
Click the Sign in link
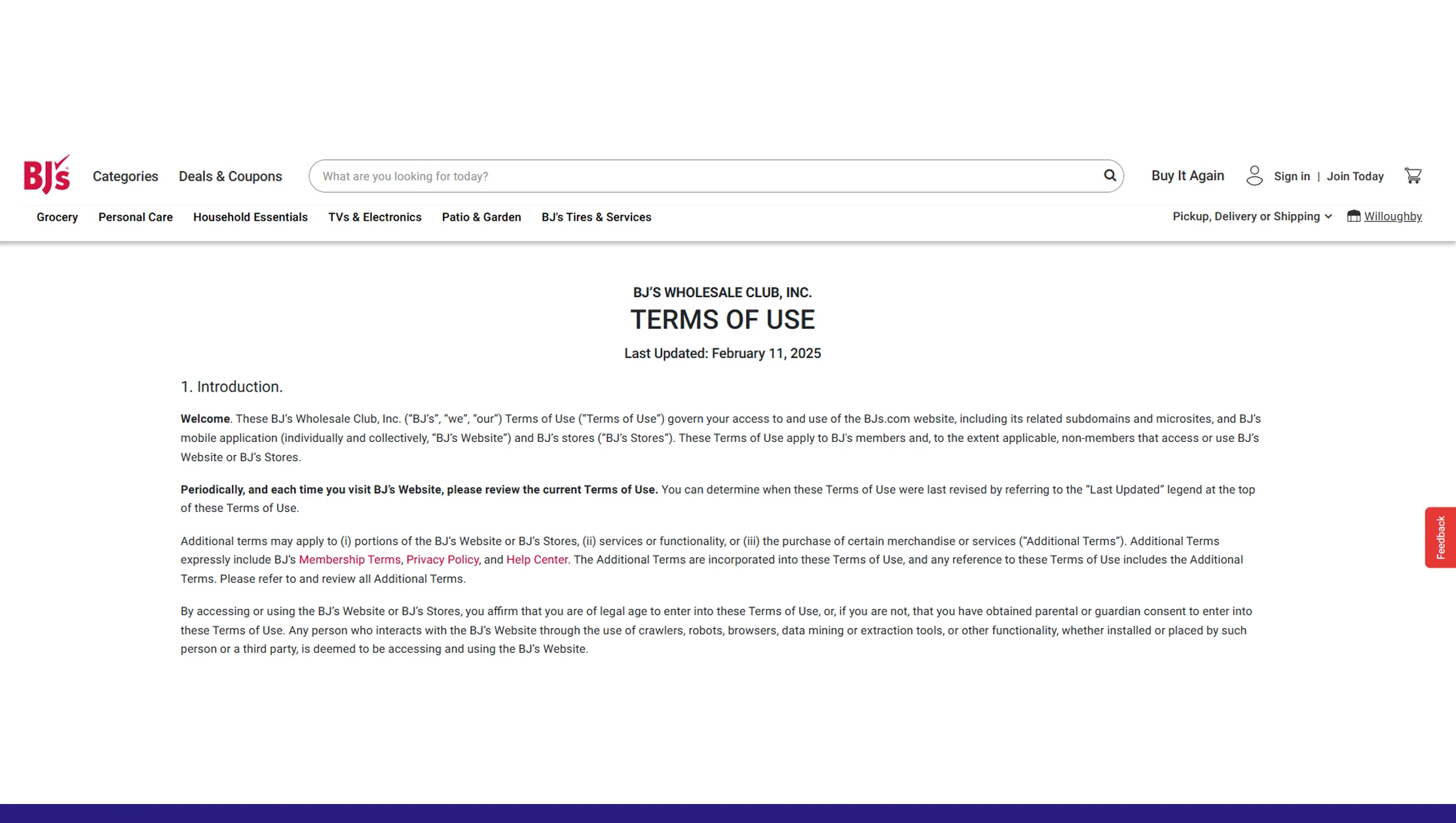1292,176
